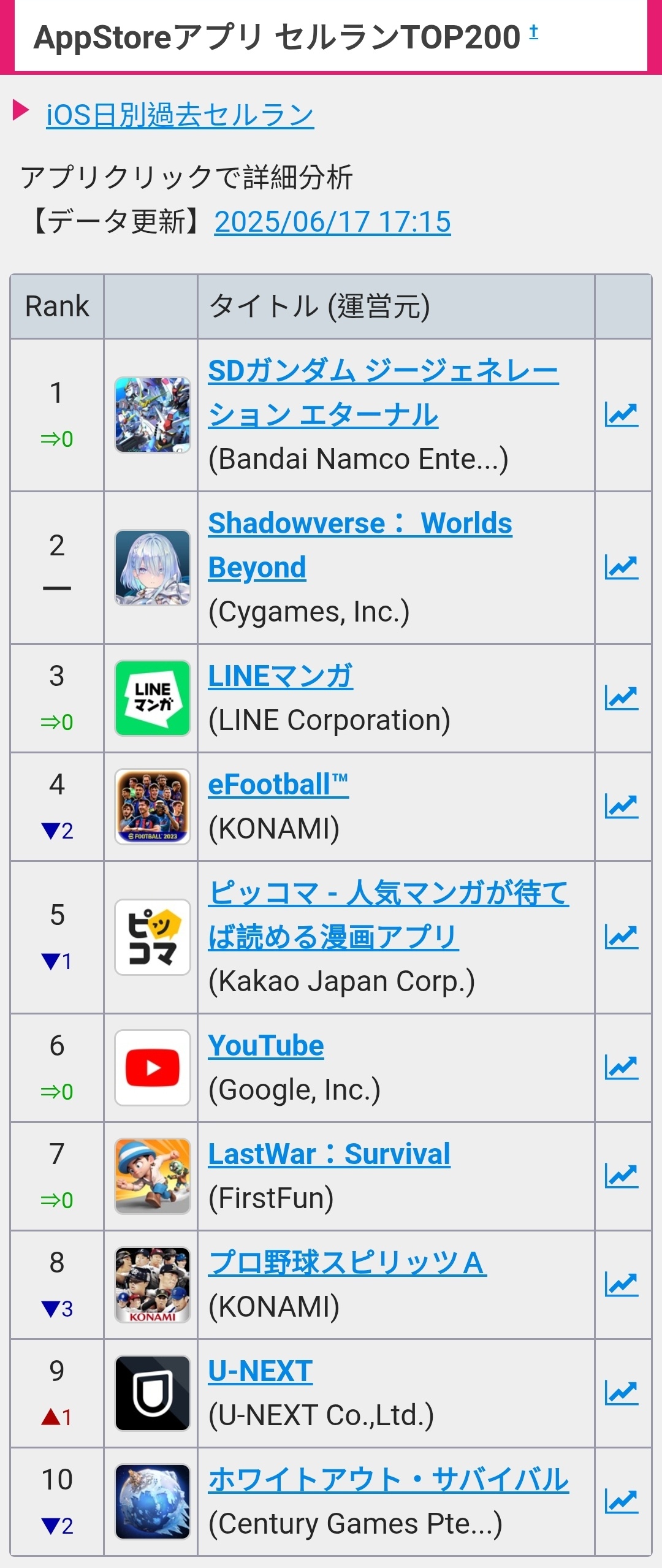This screenshot has width=662, height=1568.
Task: Open iOS日別過去セルラン link
Action: tap(180, 115)
